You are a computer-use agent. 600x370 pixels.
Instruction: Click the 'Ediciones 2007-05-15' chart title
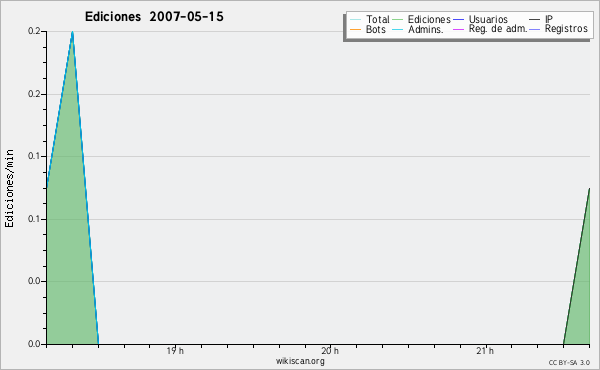[x=154, y=17]
